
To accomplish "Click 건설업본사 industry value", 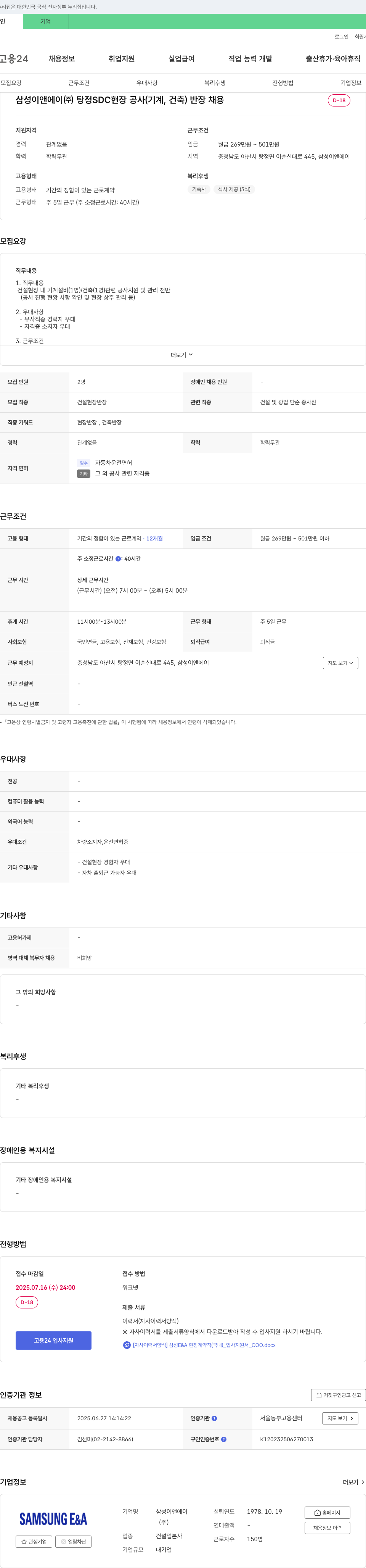I will coord(169,1536).
